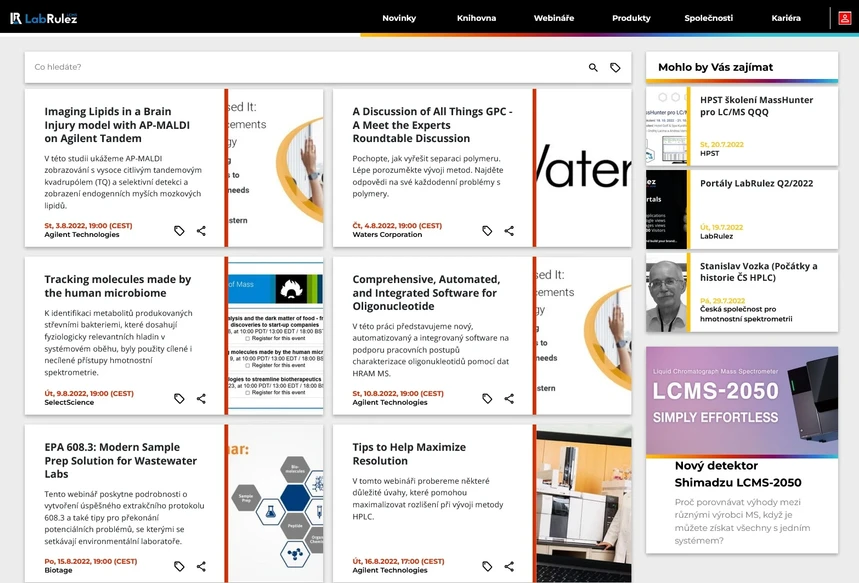Open 'EPA 608.3: Modern Sample Prep Solution' title
859x583 pixels.
click(121, 460)
